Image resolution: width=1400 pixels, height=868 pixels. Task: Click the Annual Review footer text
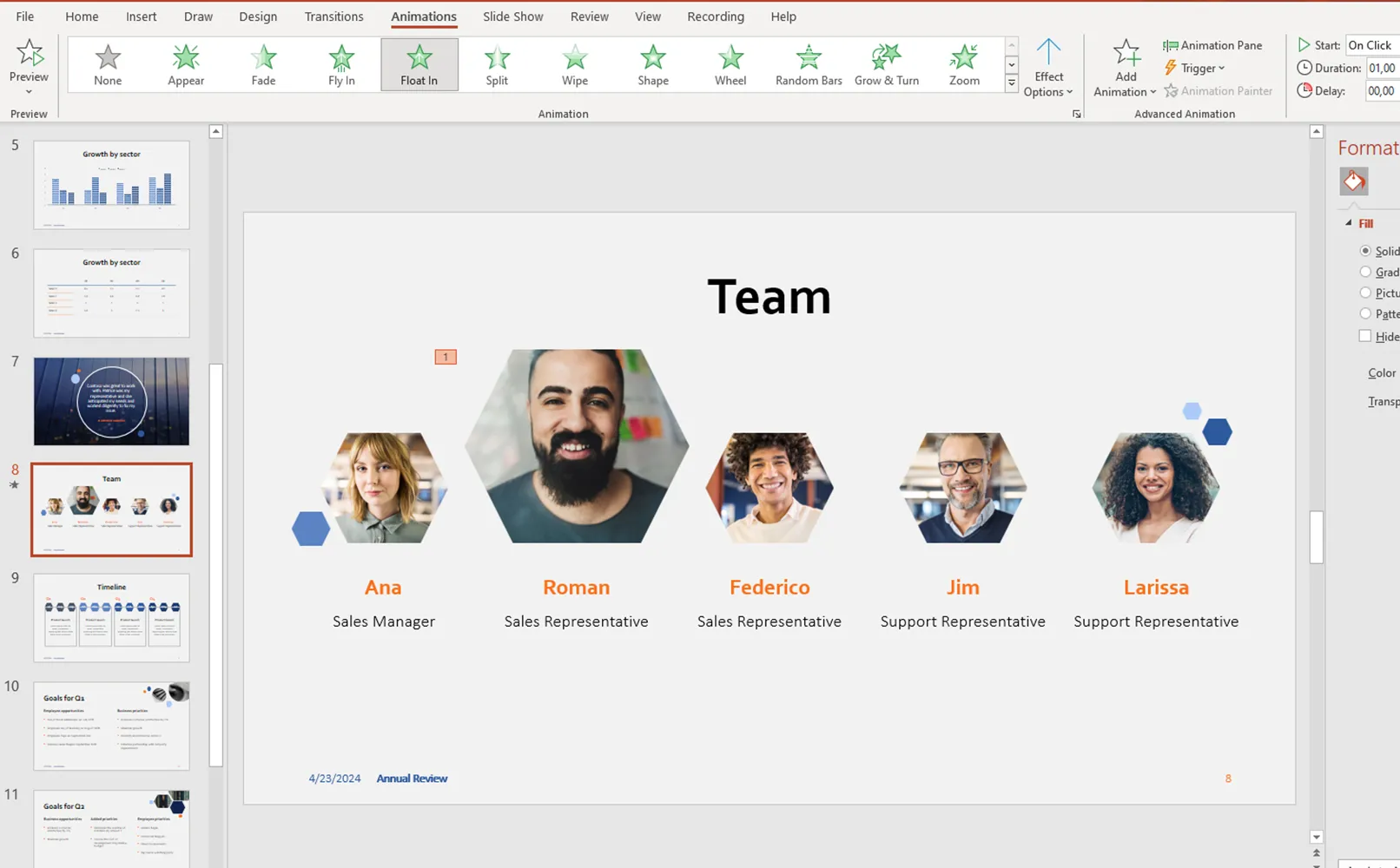(x=412, y=779)
